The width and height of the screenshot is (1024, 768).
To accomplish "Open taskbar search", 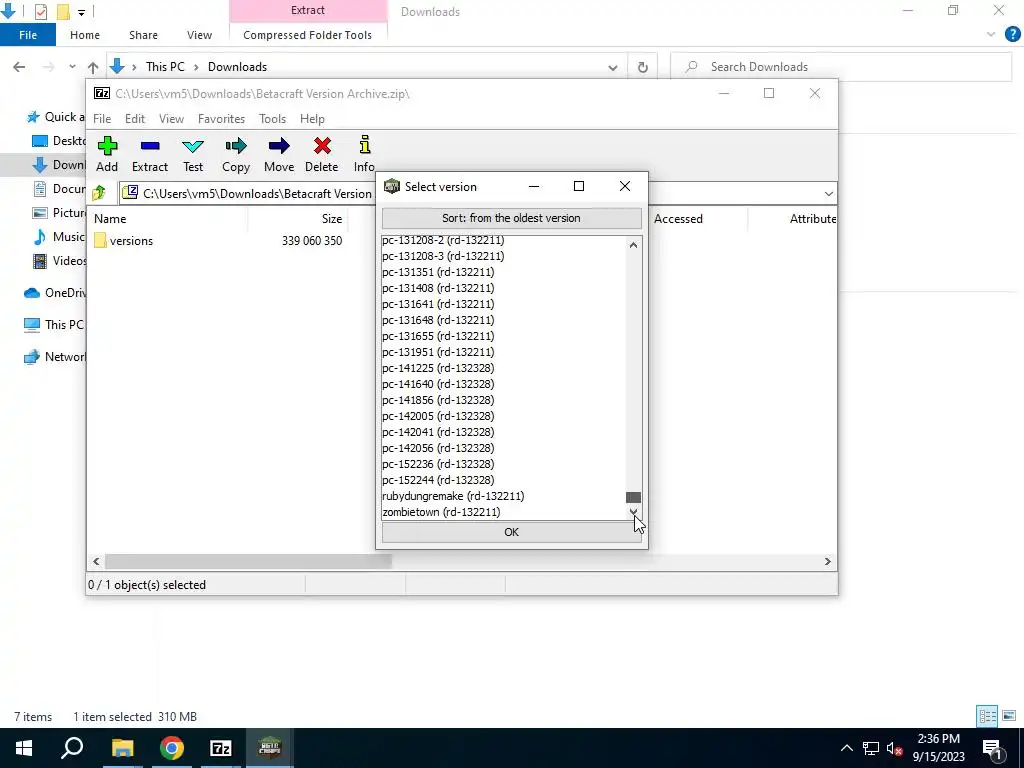I will coord(72,748).
